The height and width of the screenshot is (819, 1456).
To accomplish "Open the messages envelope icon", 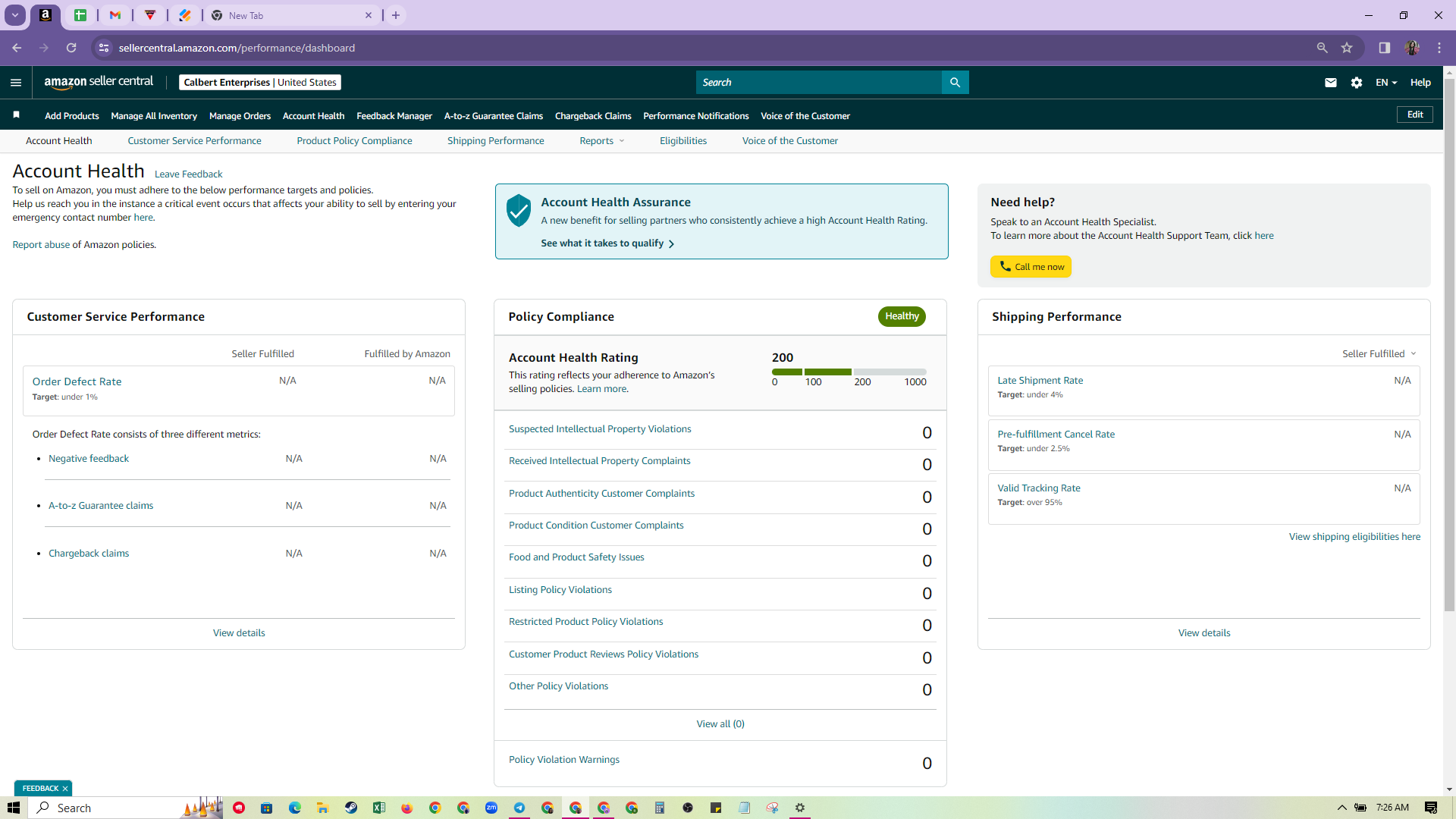I will tap(1330, 83).
